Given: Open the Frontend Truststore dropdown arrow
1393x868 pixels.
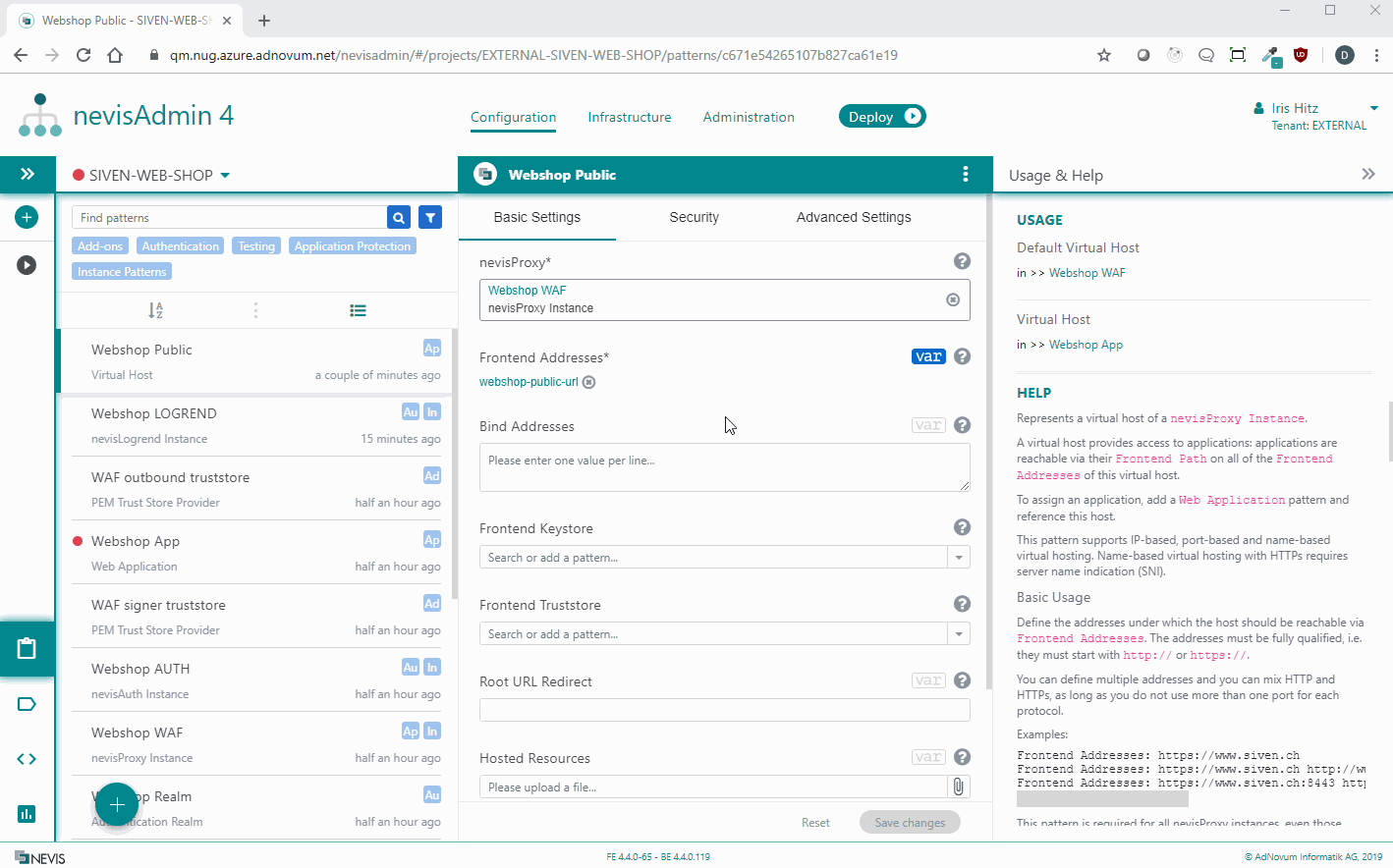Looking at the screenshot, I should [x=959, y=634].
